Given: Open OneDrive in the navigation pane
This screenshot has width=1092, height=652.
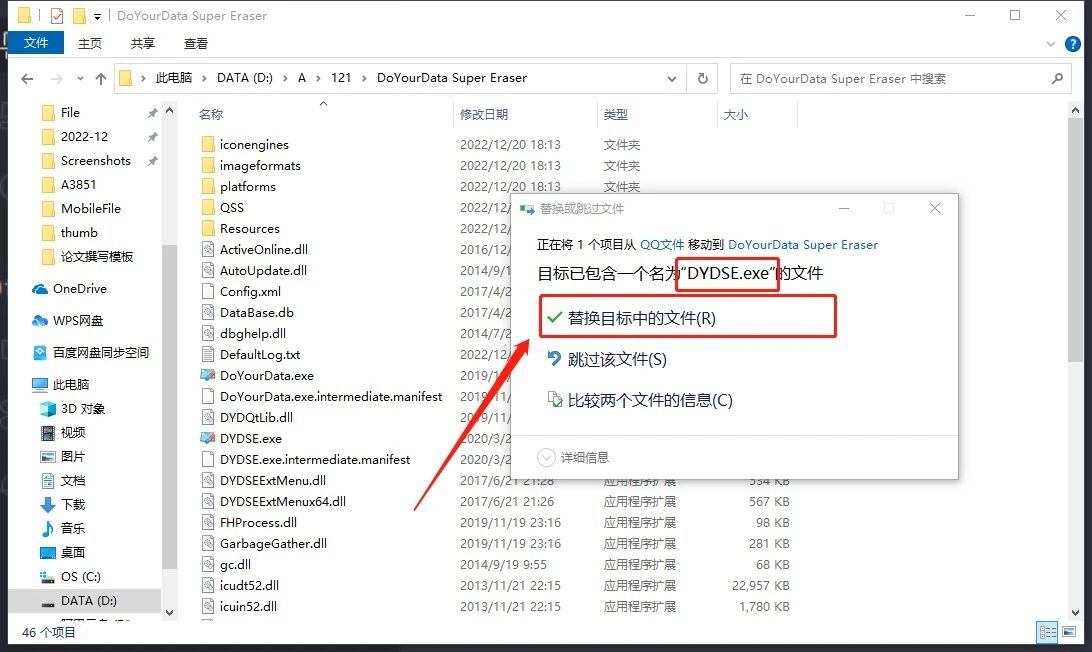Looking at the screenshot, I should [x=79, y=288].
